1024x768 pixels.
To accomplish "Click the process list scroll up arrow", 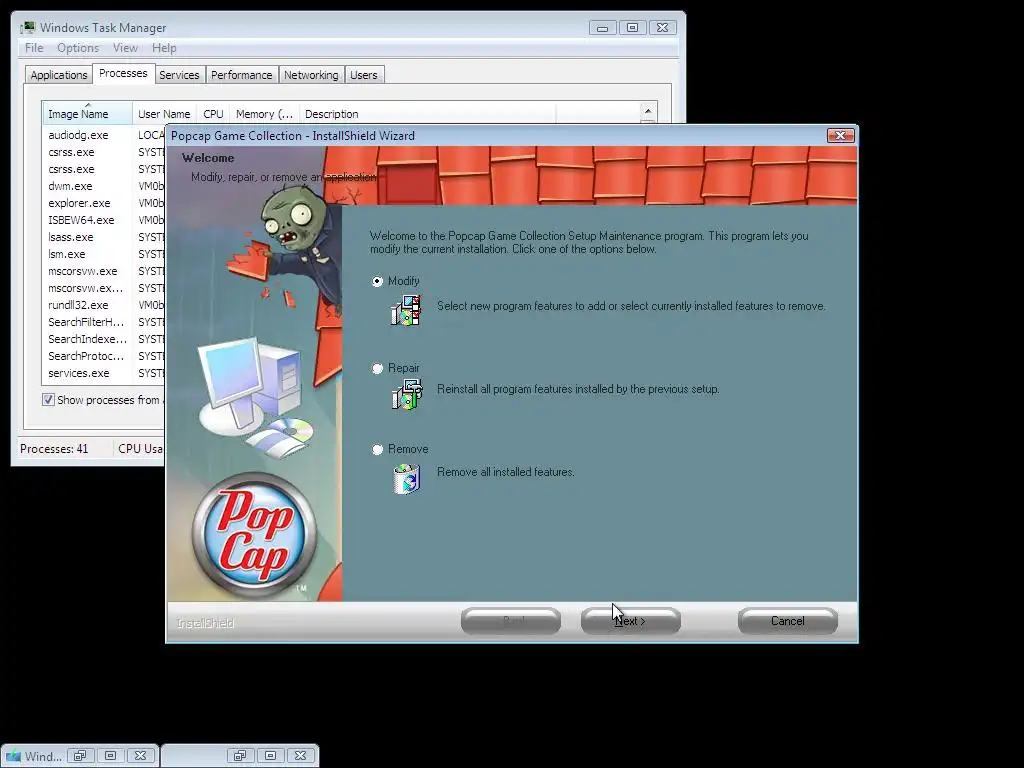I will coord(648,111).
